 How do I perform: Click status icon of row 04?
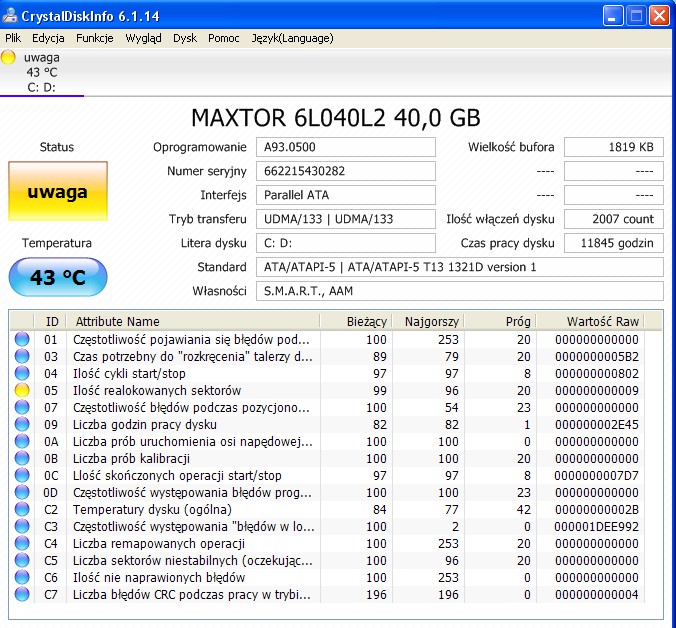[22, 373]
